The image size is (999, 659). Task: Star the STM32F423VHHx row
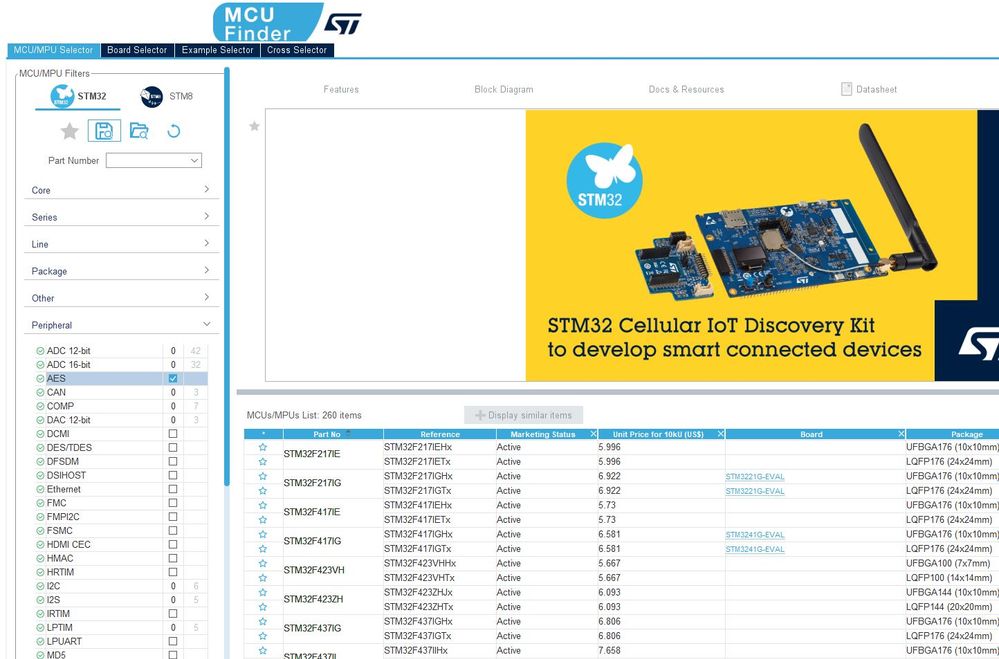click(x=262, y=563)
